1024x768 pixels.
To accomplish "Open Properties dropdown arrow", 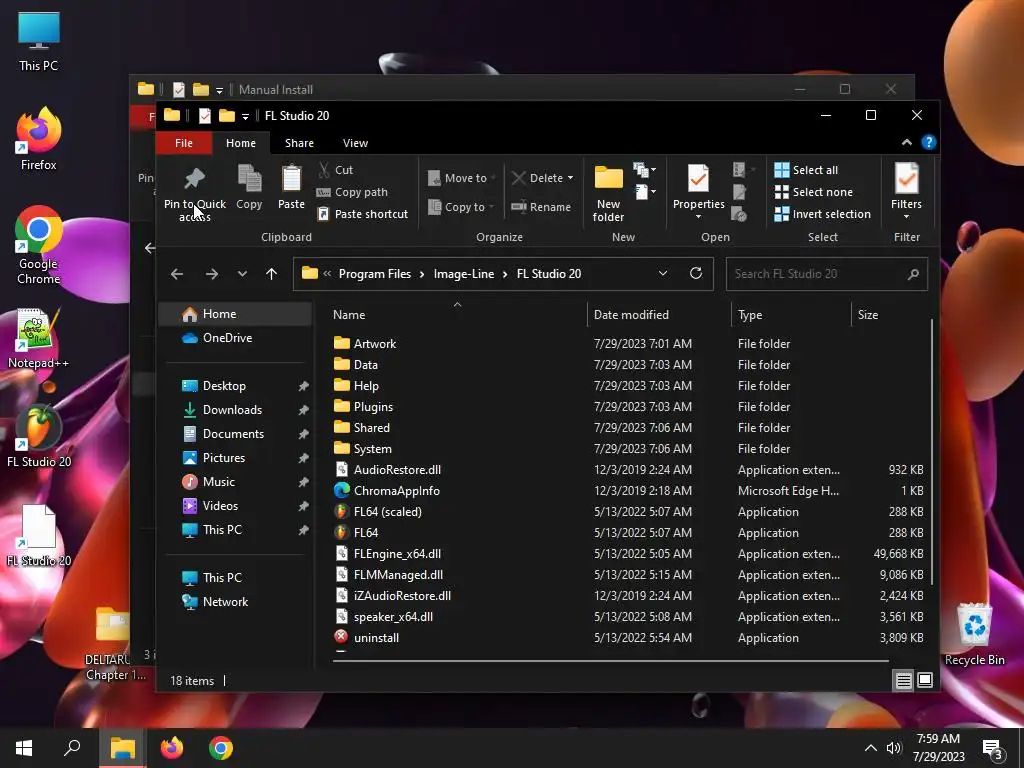I will [x=698, y=217].
